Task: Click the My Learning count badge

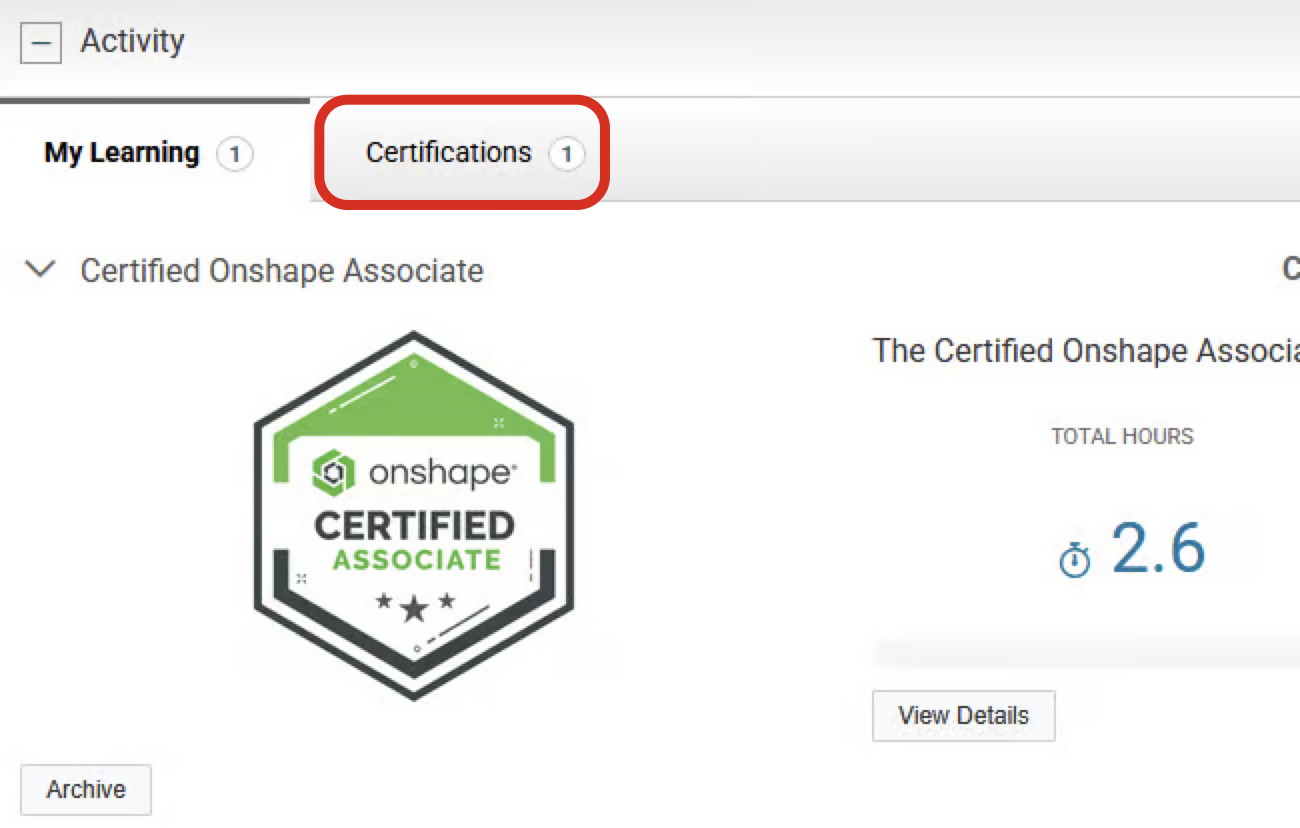Action: [x=235, y=155]
